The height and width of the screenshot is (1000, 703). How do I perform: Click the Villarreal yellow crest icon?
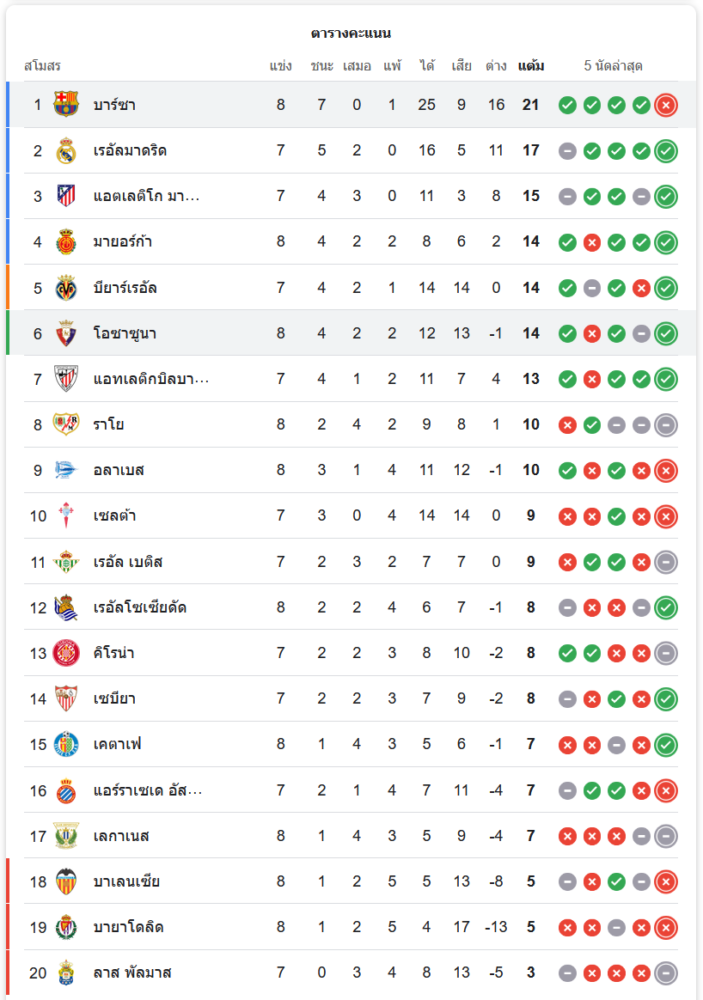pyautogui.click(x=66, y=288)
